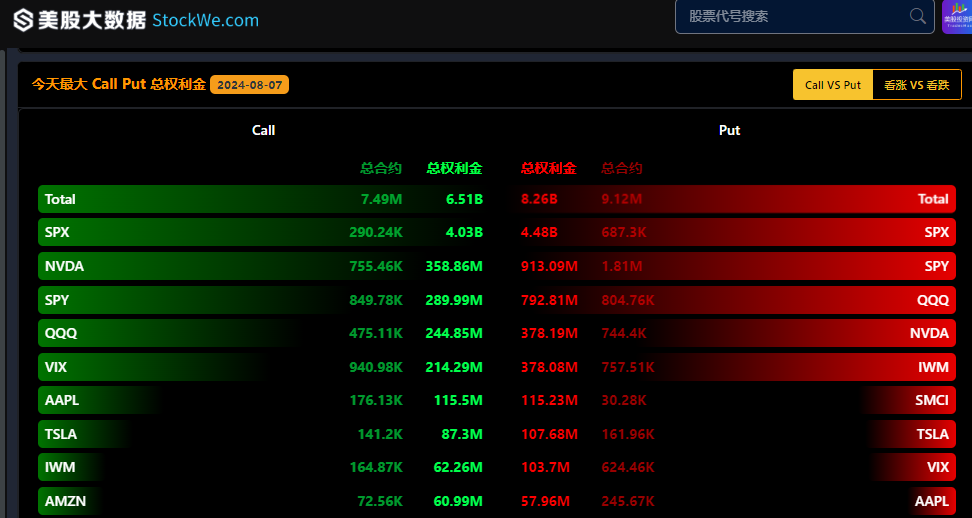The height and width of the screenshot is (518, 972).
Task: Click SPX call premium 4.03B
Action: [x=464, y=232]
